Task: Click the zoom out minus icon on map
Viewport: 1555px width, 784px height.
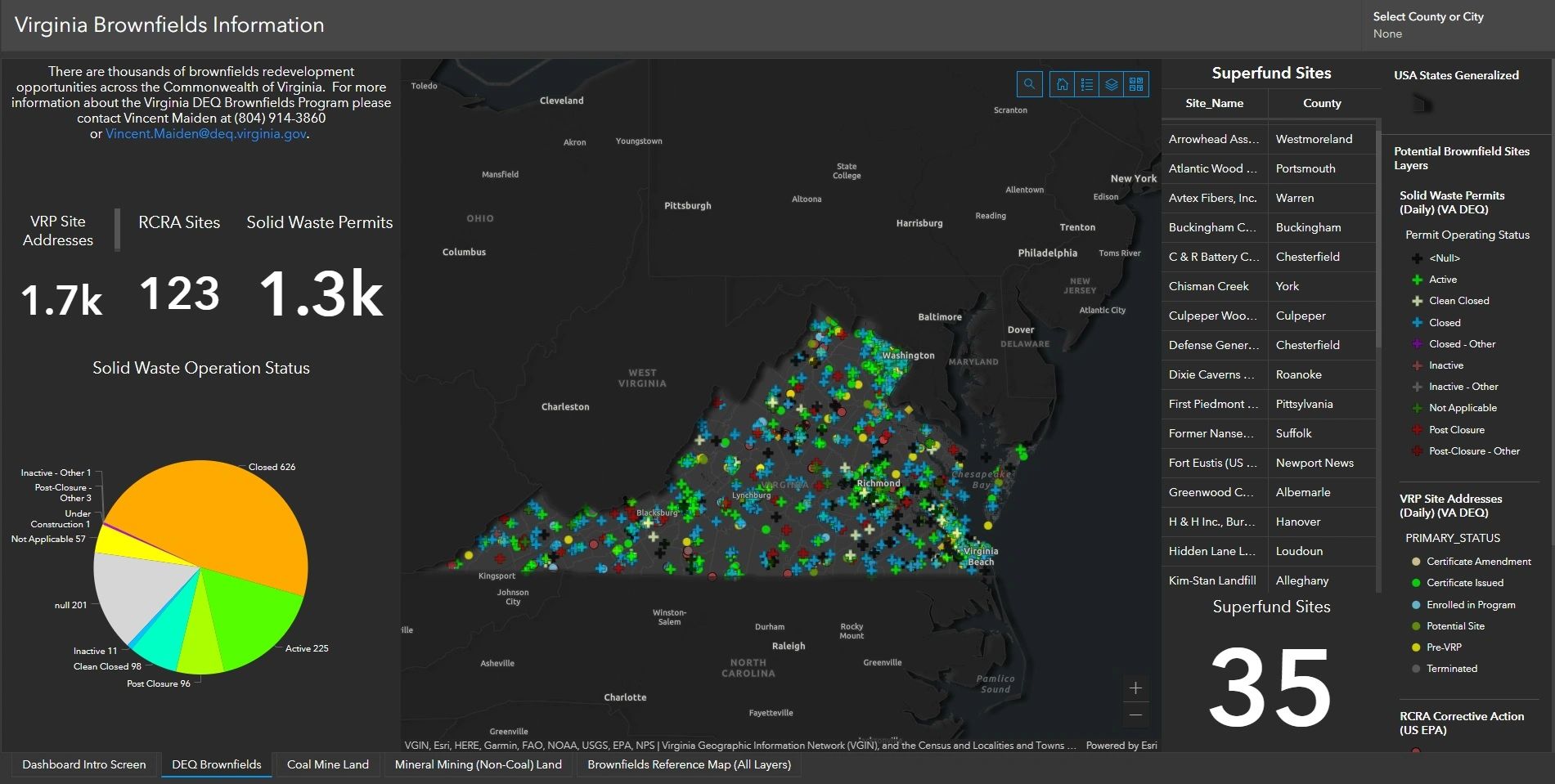Action: tap(1135, 715)
